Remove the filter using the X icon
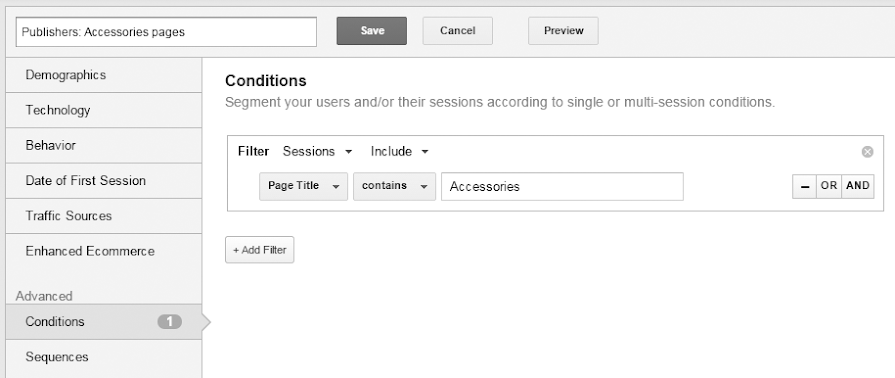895x378 pixels. pos(867,152)
